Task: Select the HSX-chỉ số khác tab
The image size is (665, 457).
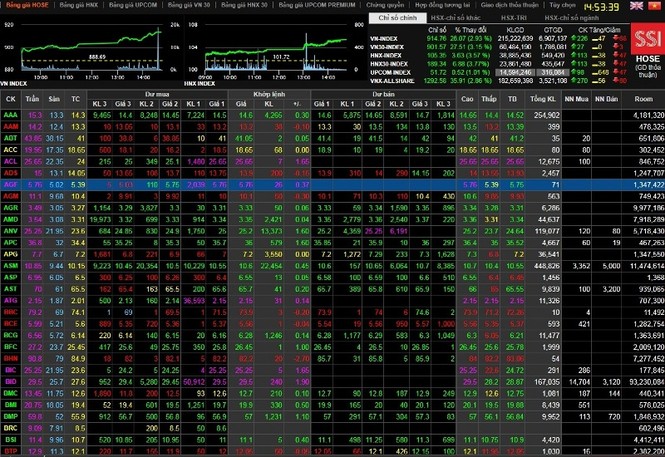Action: click(x=455, y=18)
